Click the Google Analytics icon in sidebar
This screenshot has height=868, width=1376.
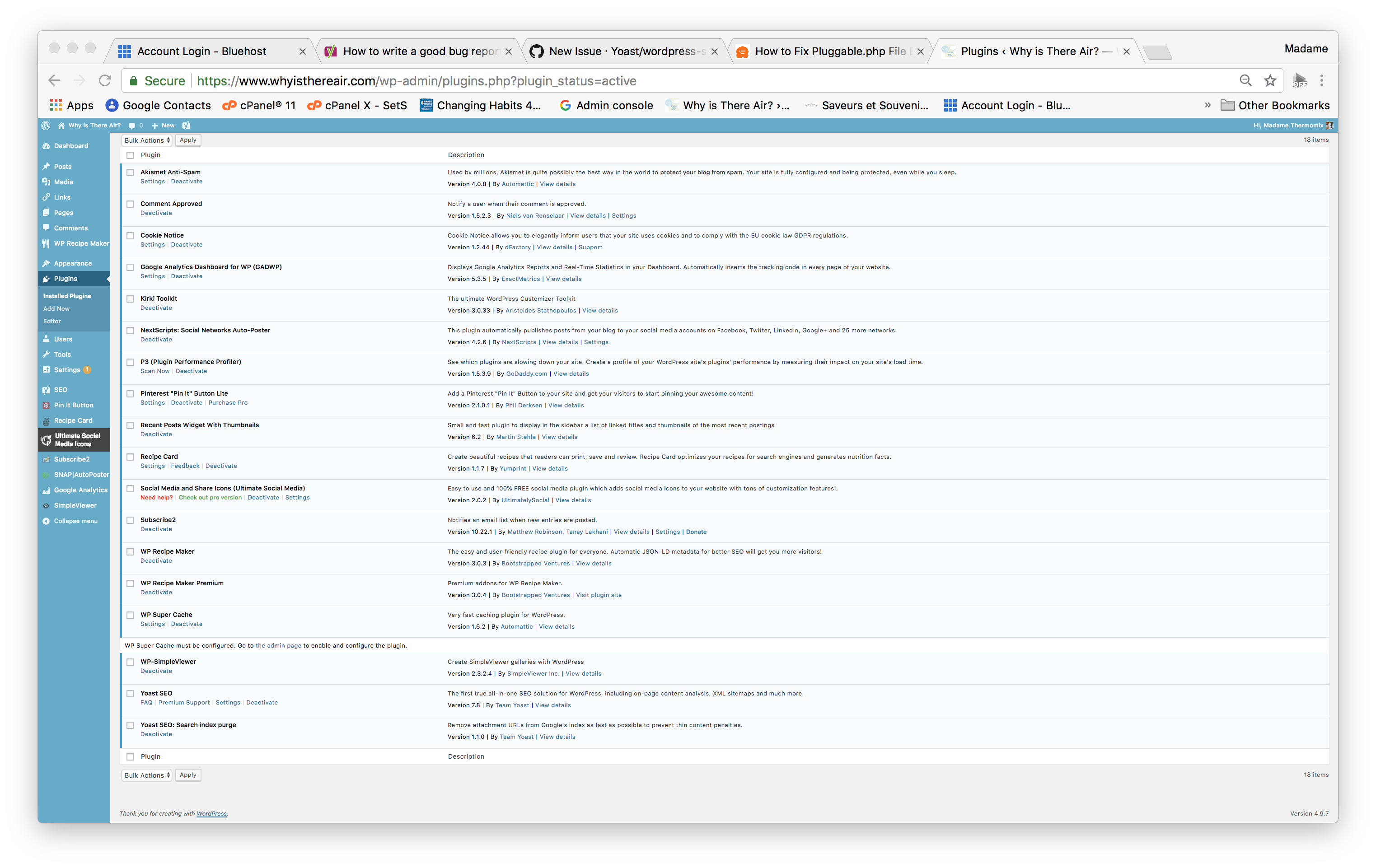[46, 490]
